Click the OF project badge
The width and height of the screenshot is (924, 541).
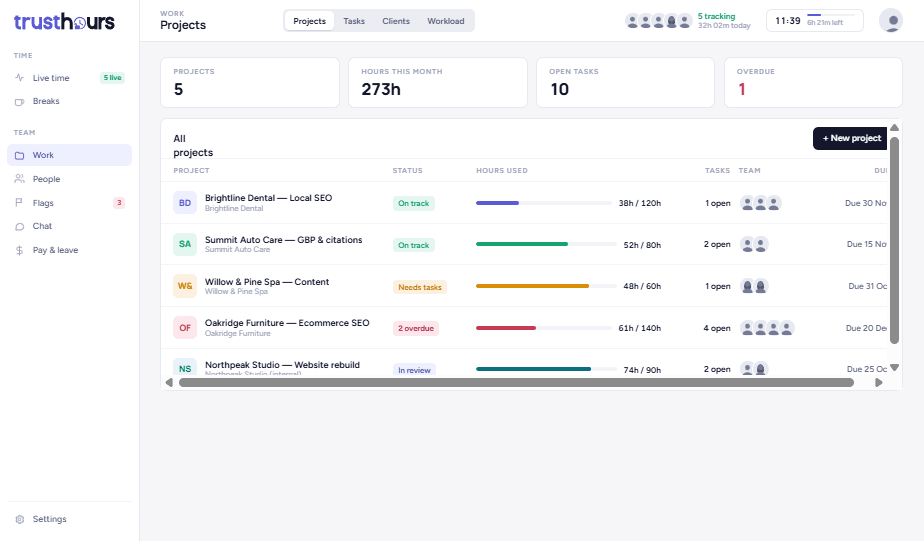[x=184, y=328]
